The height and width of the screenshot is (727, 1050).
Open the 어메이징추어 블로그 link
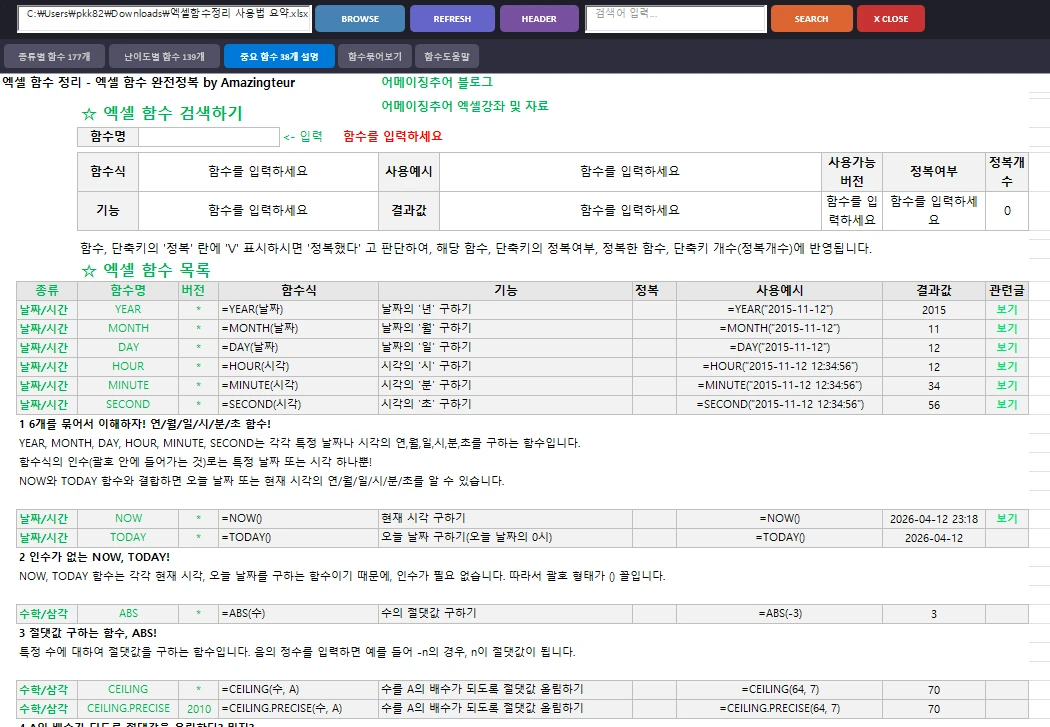(437, 82)
